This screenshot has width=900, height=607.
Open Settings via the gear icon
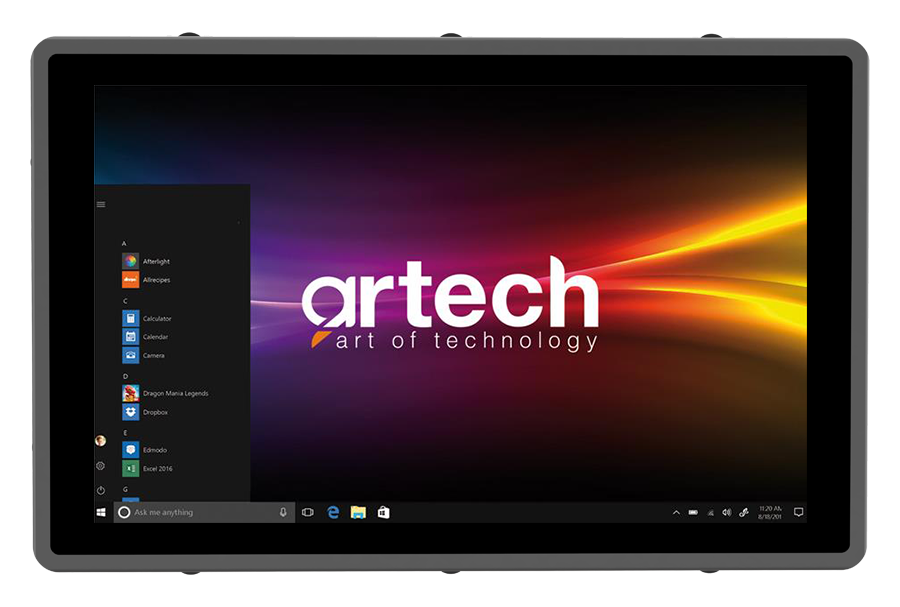point(101,466)
